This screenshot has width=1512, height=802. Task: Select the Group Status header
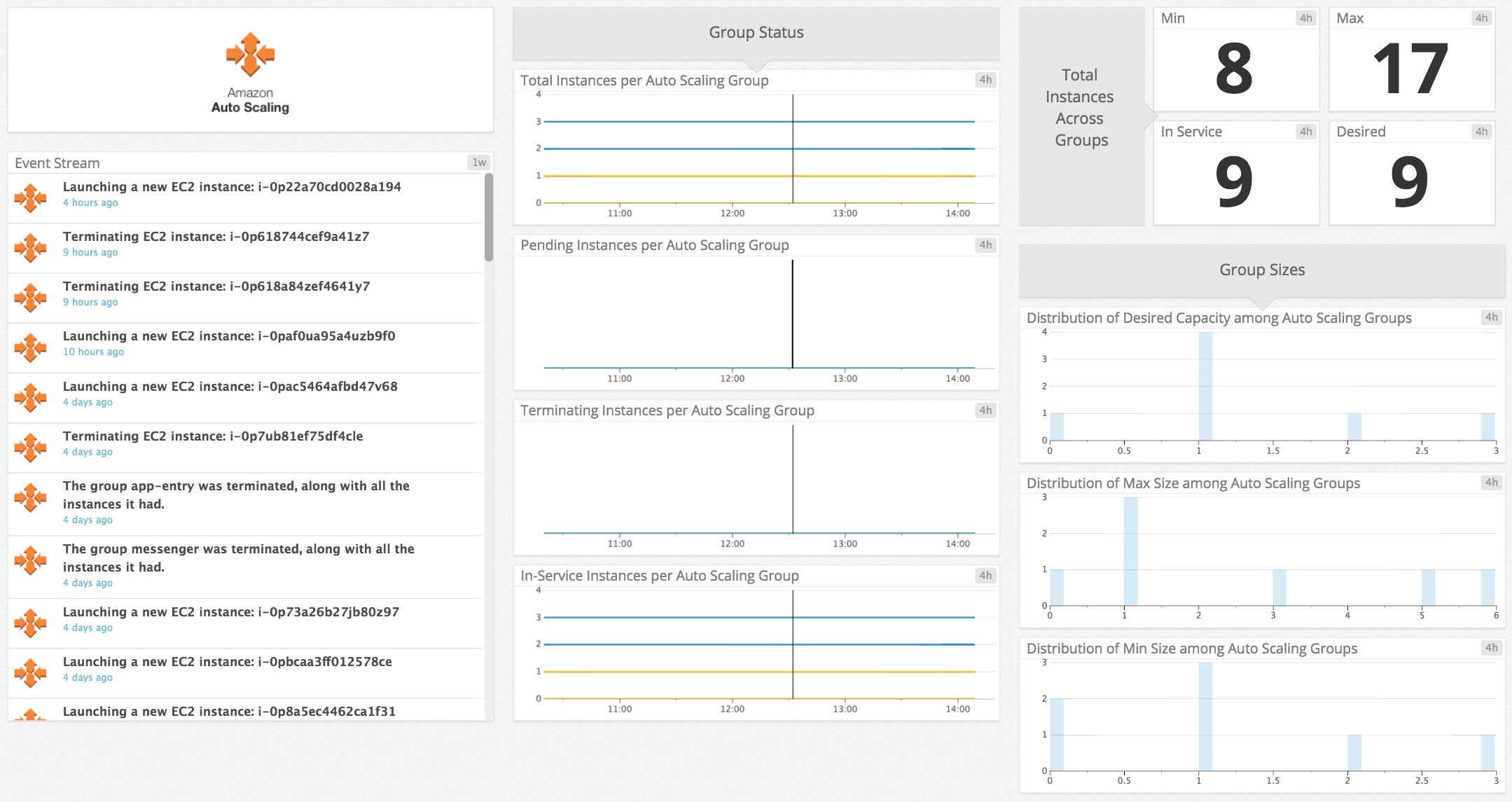(756, 32)
